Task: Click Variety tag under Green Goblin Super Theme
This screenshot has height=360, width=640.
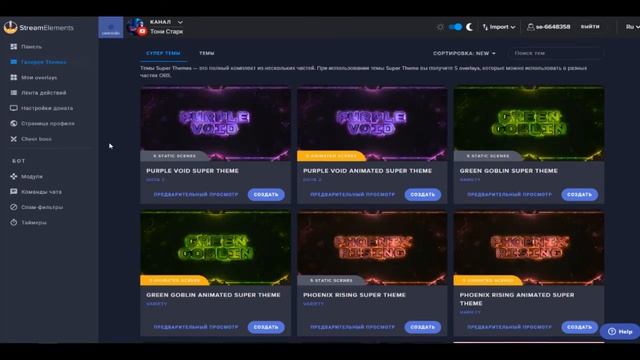Action: point(470,180)
